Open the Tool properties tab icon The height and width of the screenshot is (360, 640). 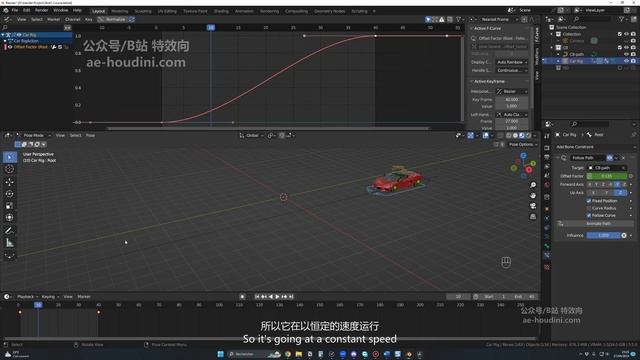pos(547,136)
